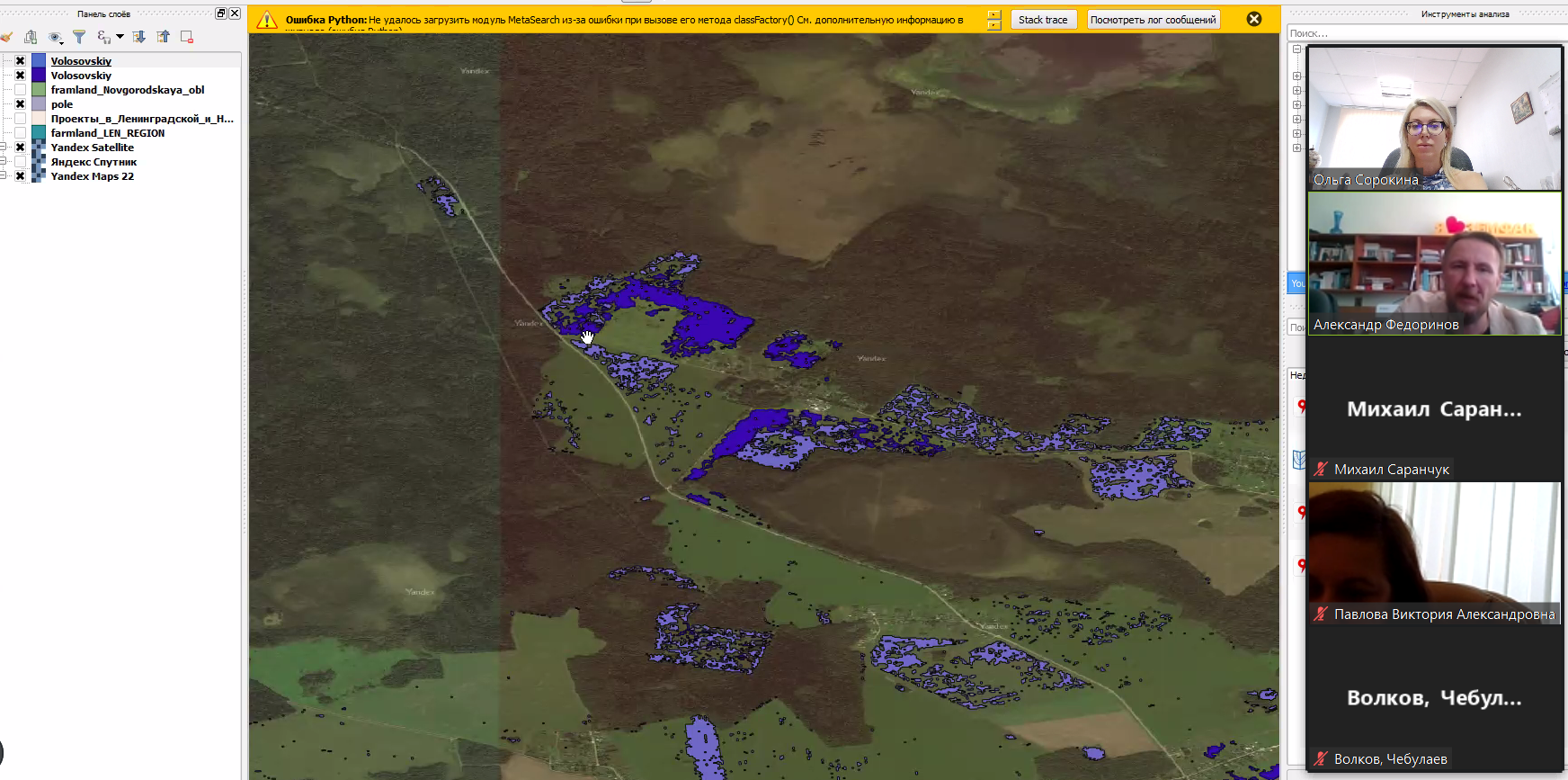Image resolution: width=1568 pixels, height=780 pixels.
Task: Open dropdown arrow next to expression filter
Action: (120, 37)
